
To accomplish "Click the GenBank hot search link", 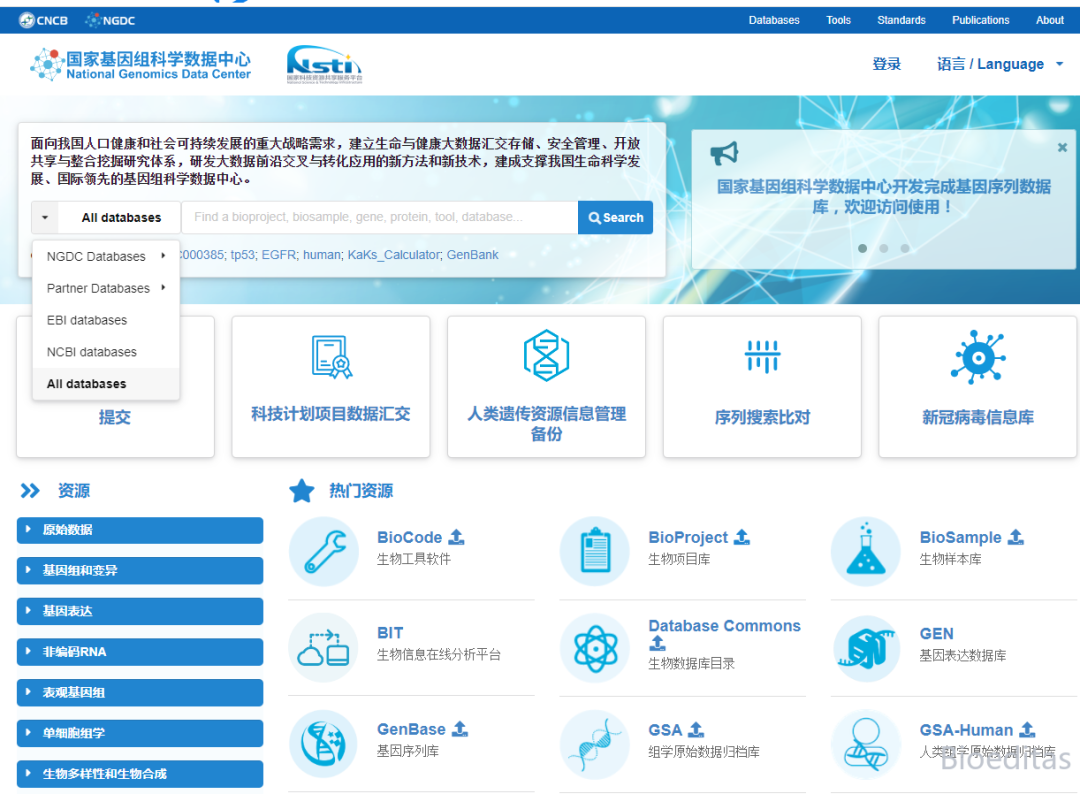I will 471,254.
